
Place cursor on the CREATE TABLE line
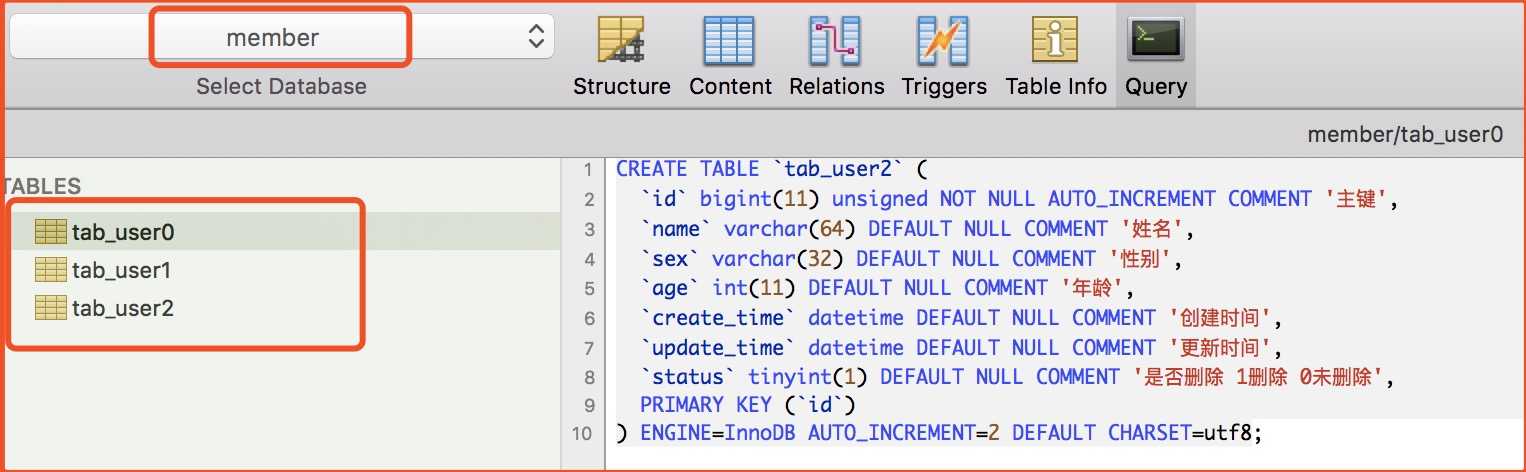point(773,169)
